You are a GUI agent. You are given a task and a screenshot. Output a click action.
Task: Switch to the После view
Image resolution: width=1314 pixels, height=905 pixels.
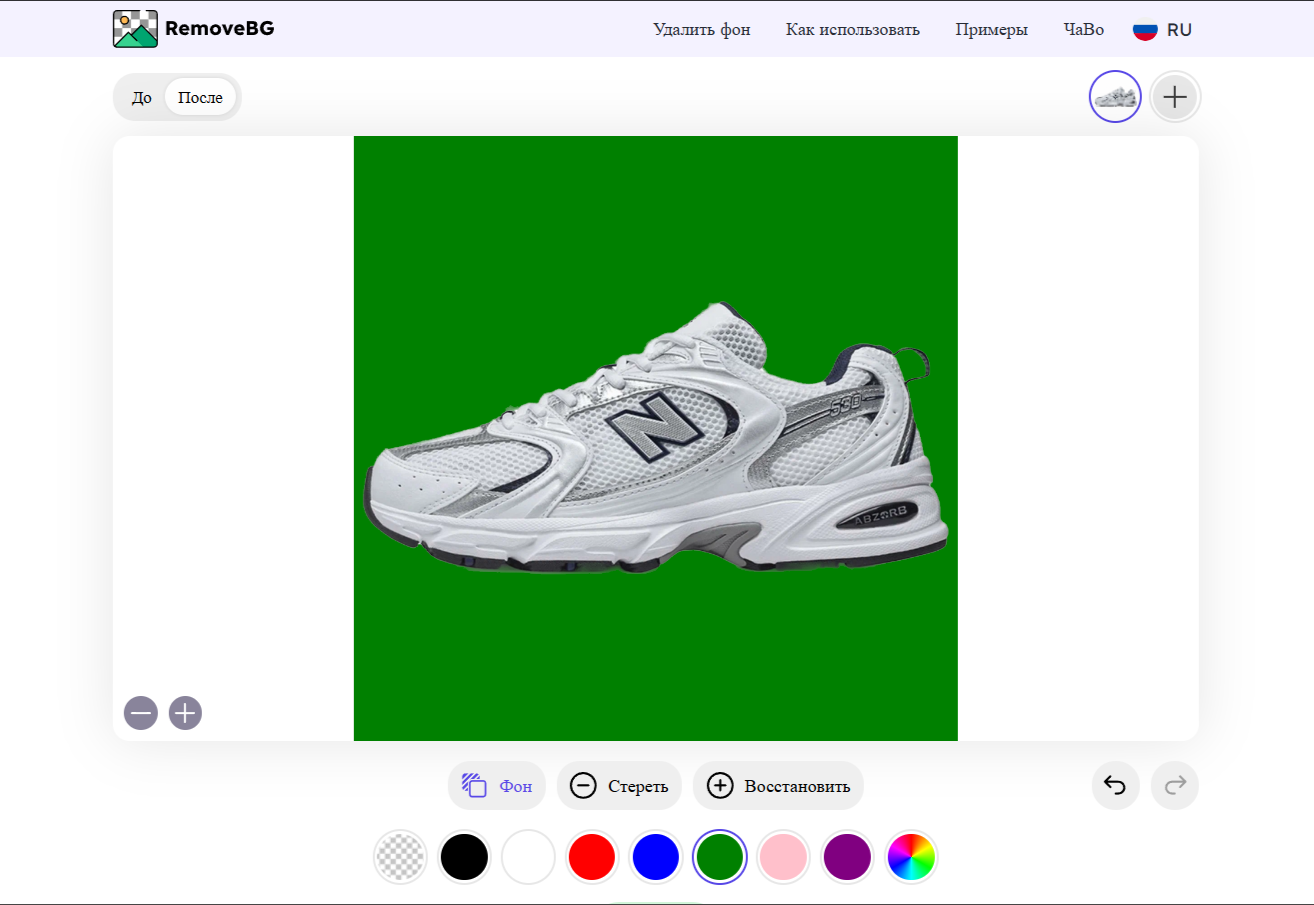tap(200, 98)
